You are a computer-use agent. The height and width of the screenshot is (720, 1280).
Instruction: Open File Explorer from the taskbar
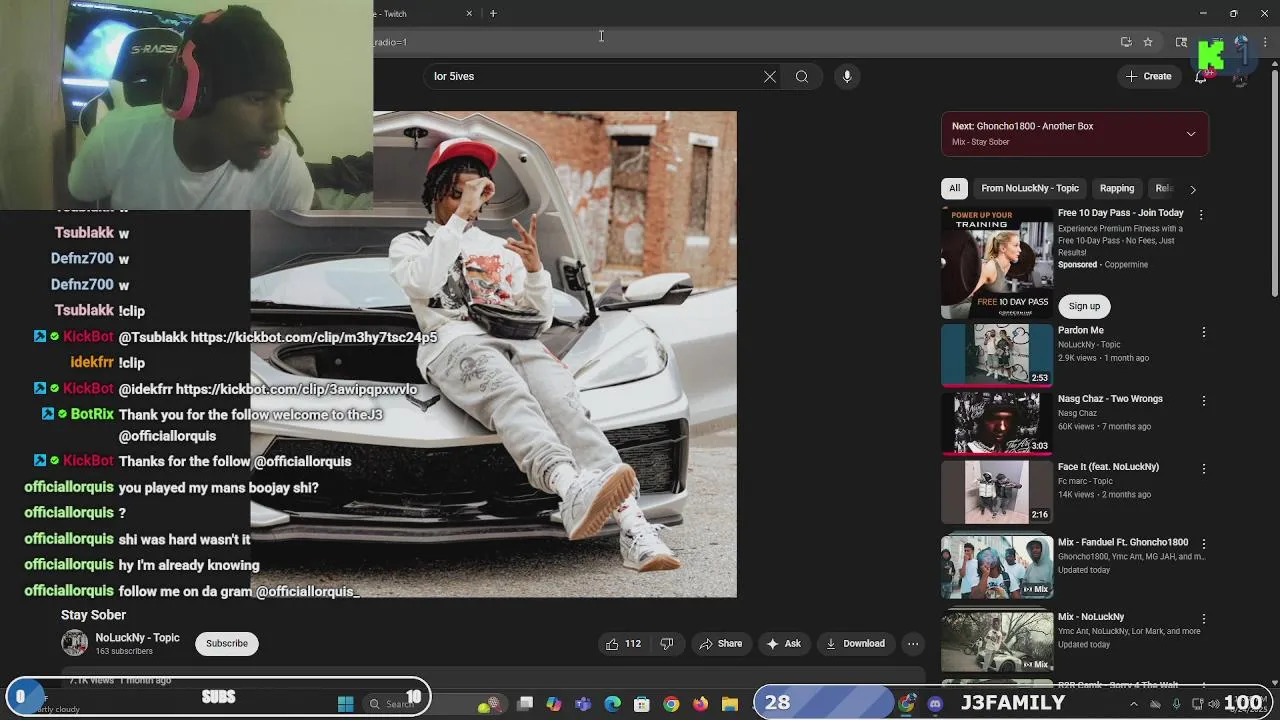[730, 704]
